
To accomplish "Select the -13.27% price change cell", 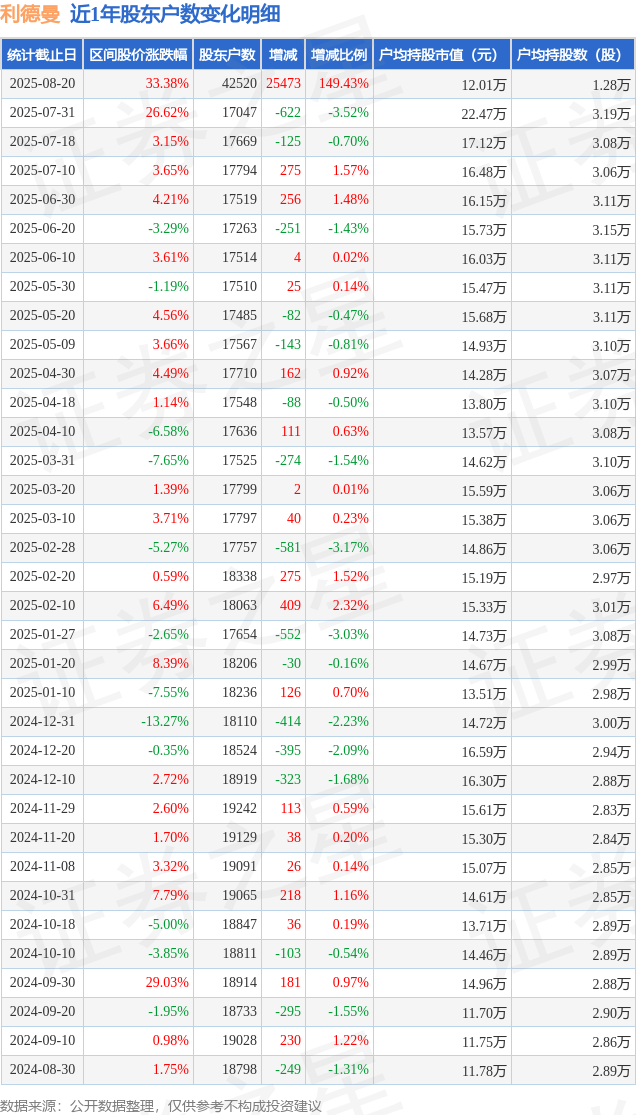I will (x=165, y=721).
